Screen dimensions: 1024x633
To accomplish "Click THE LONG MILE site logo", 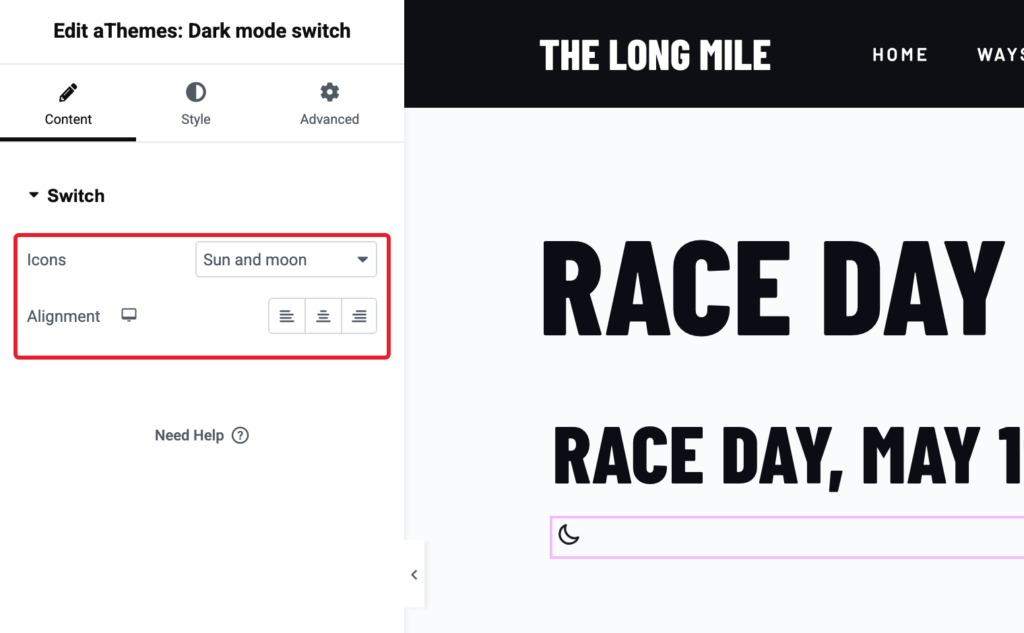I will click(655, 55).
